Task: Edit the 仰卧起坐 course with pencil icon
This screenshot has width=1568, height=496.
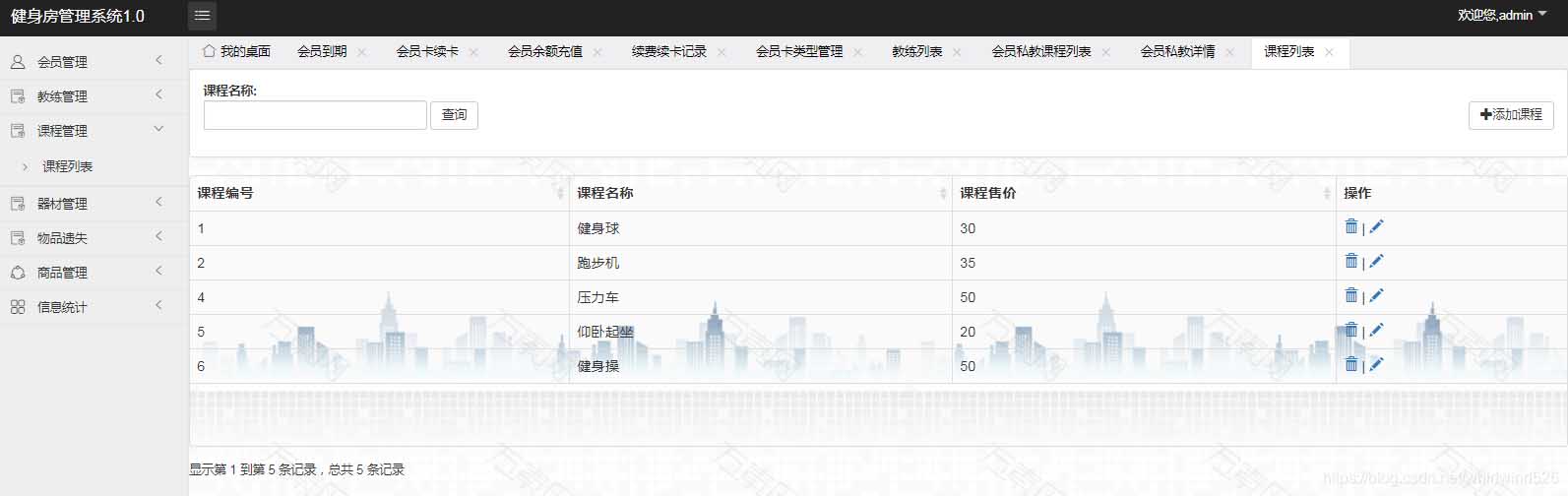Action: click(1376, 330)
